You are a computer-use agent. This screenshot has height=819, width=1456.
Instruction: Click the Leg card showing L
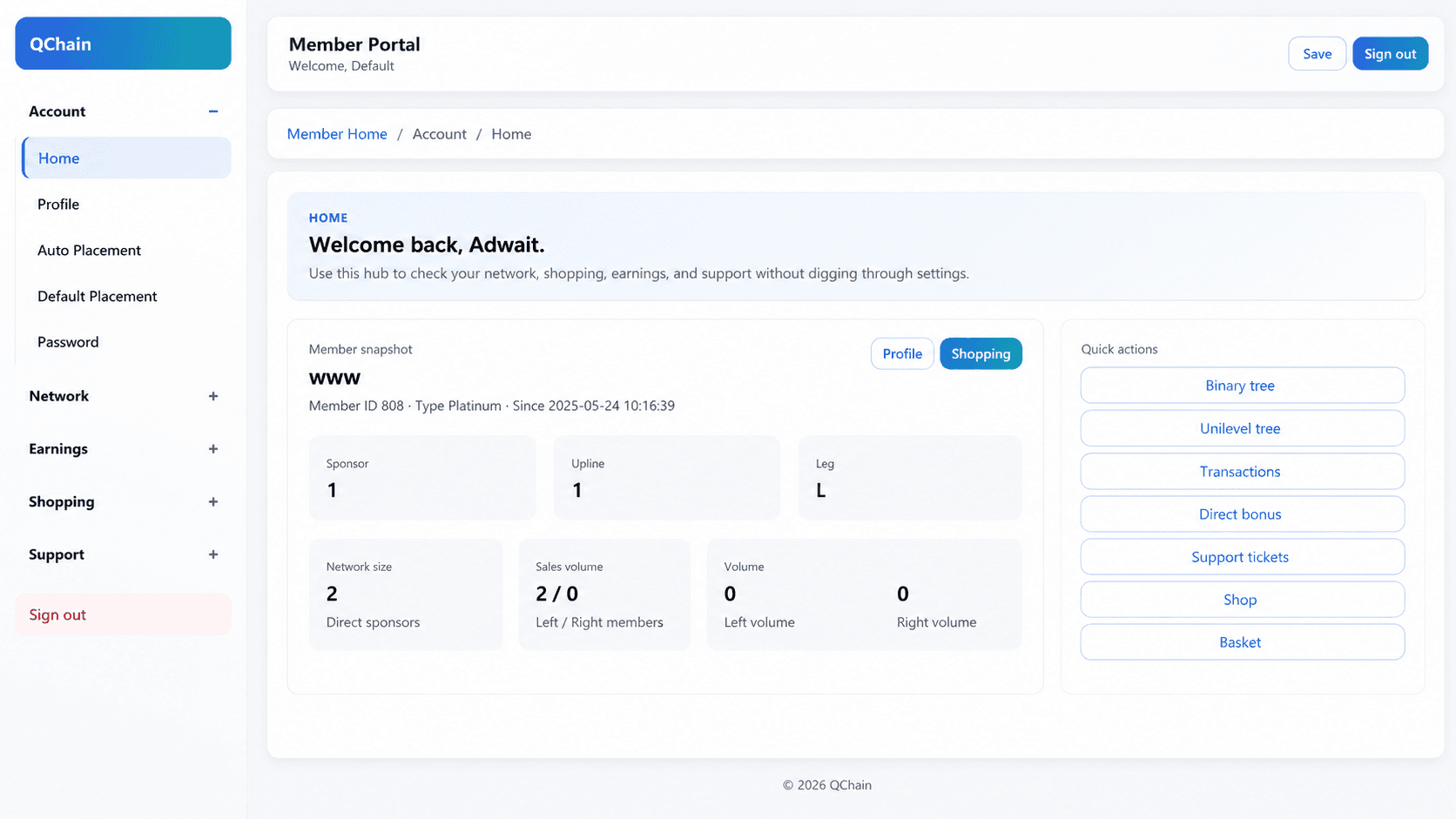click(x=910, y=478)
